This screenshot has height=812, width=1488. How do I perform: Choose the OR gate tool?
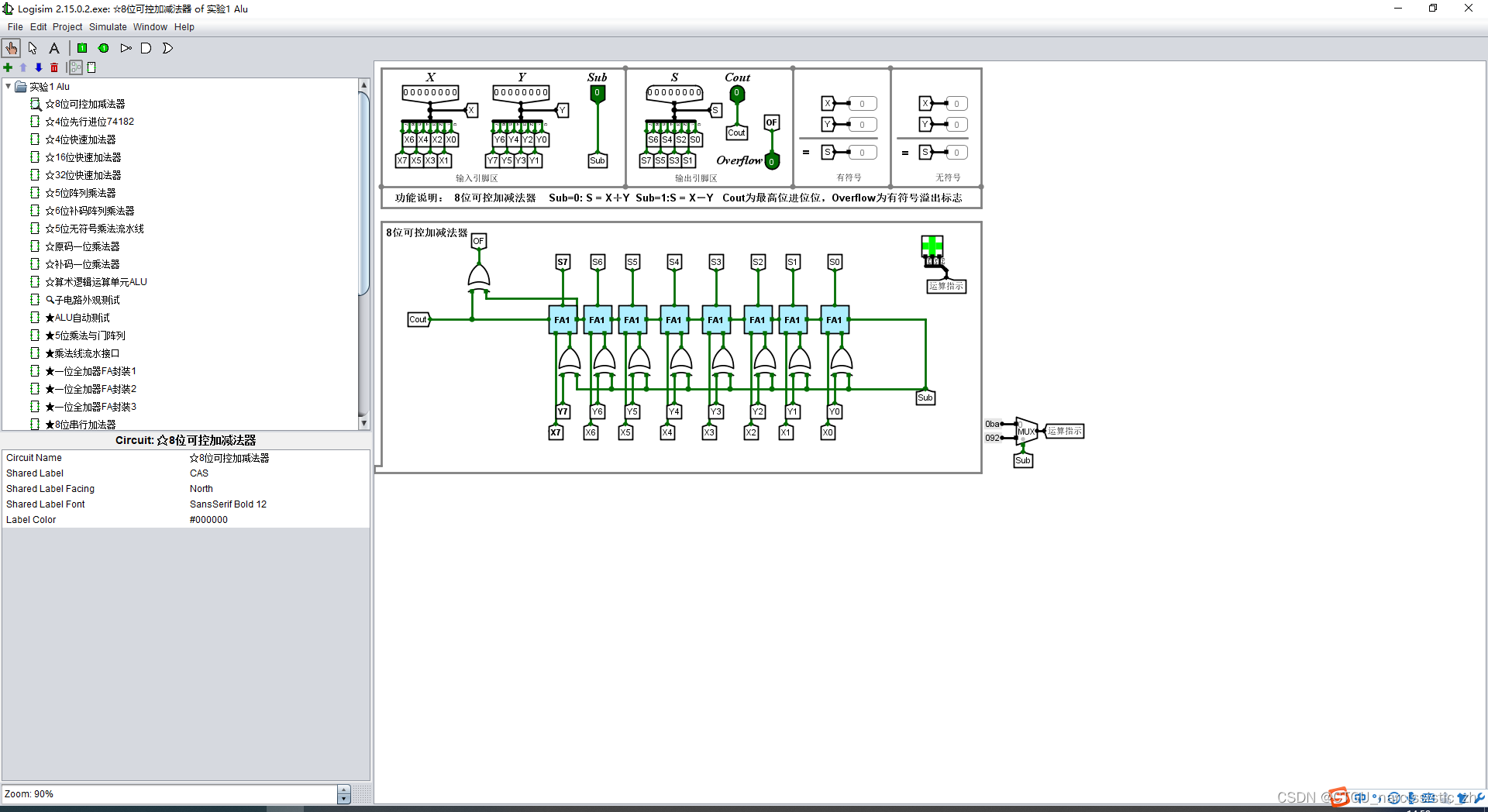pos(167,48)
